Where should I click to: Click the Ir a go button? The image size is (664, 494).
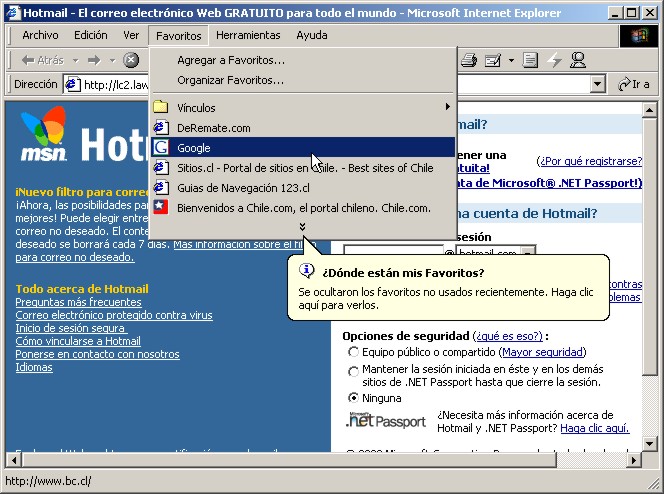634,84
